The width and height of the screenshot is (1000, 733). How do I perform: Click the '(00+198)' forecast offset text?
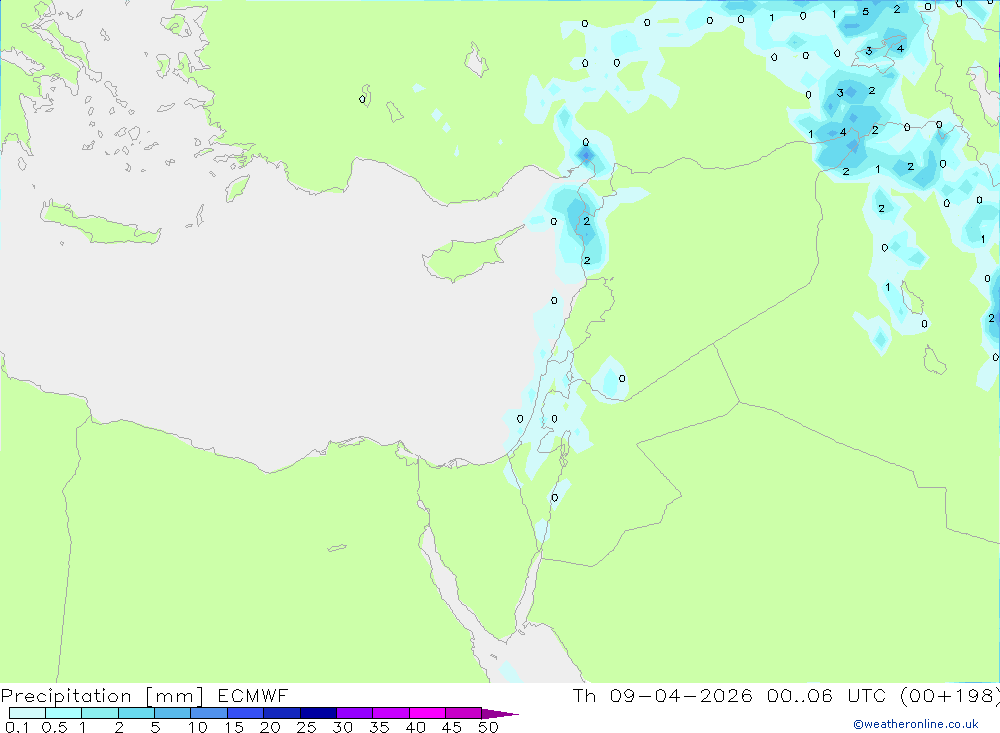pos(950,695)
